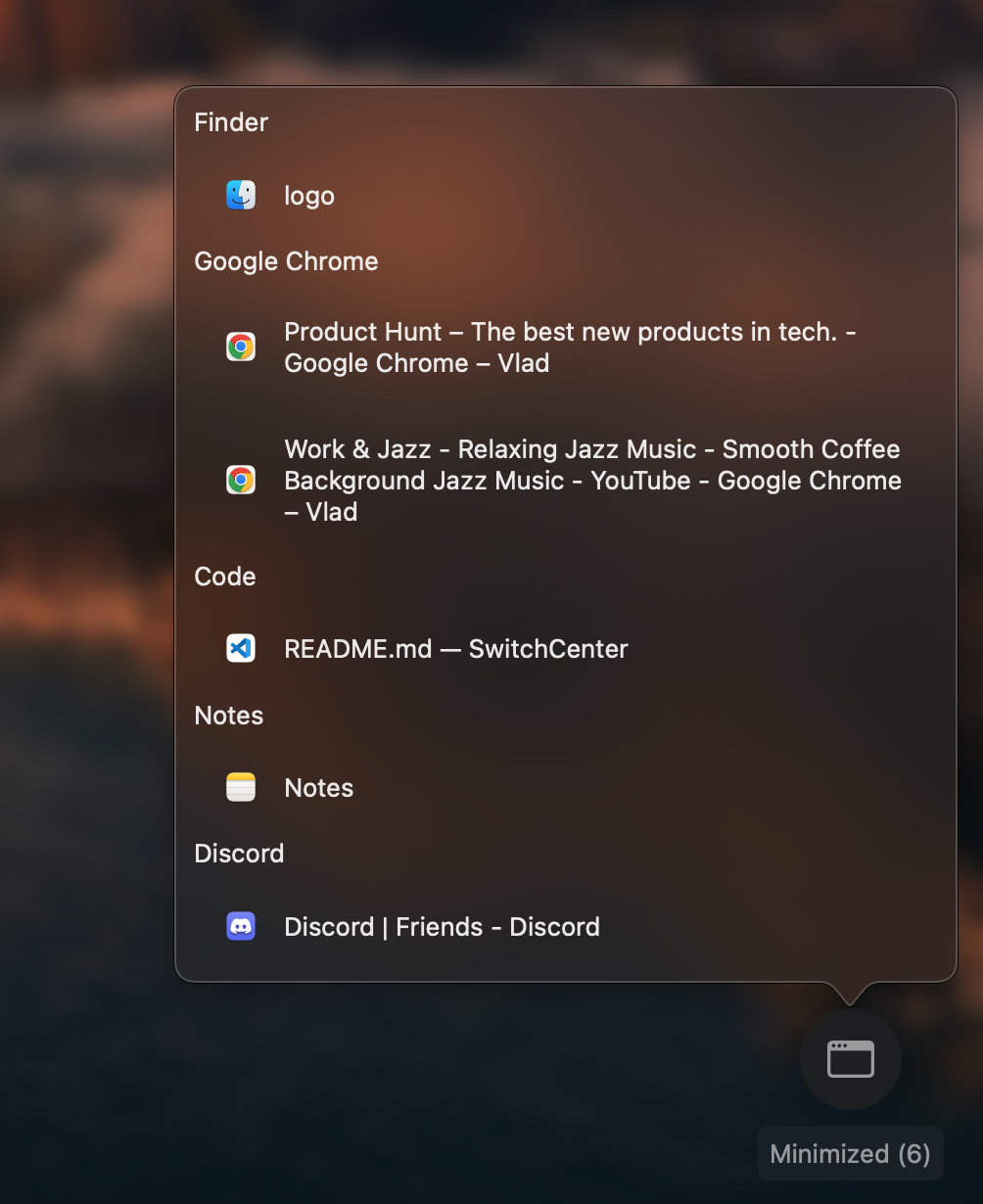Viewport: 983px width, 1204px height.
Task: Click the Google Chrome section header
Action: point(286,261)
